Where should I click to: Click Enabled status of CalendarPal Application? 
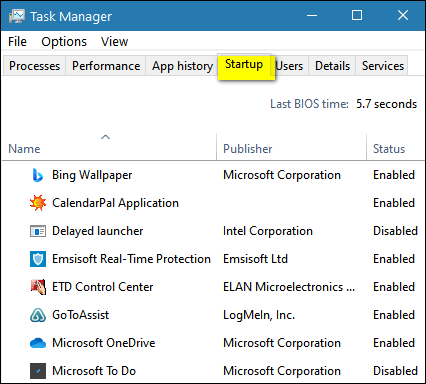point(394,203)
